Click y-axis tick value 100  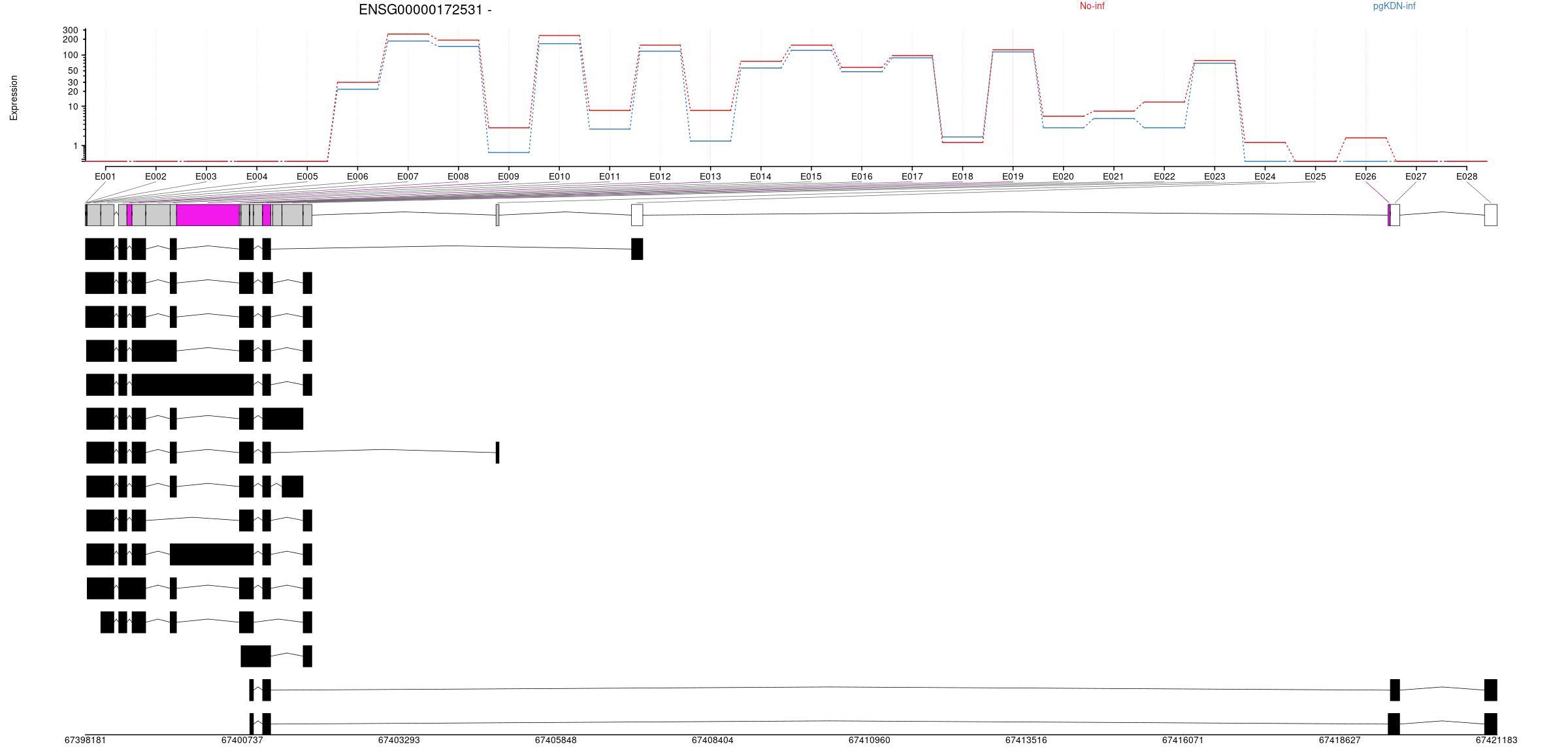pos(71,55)
